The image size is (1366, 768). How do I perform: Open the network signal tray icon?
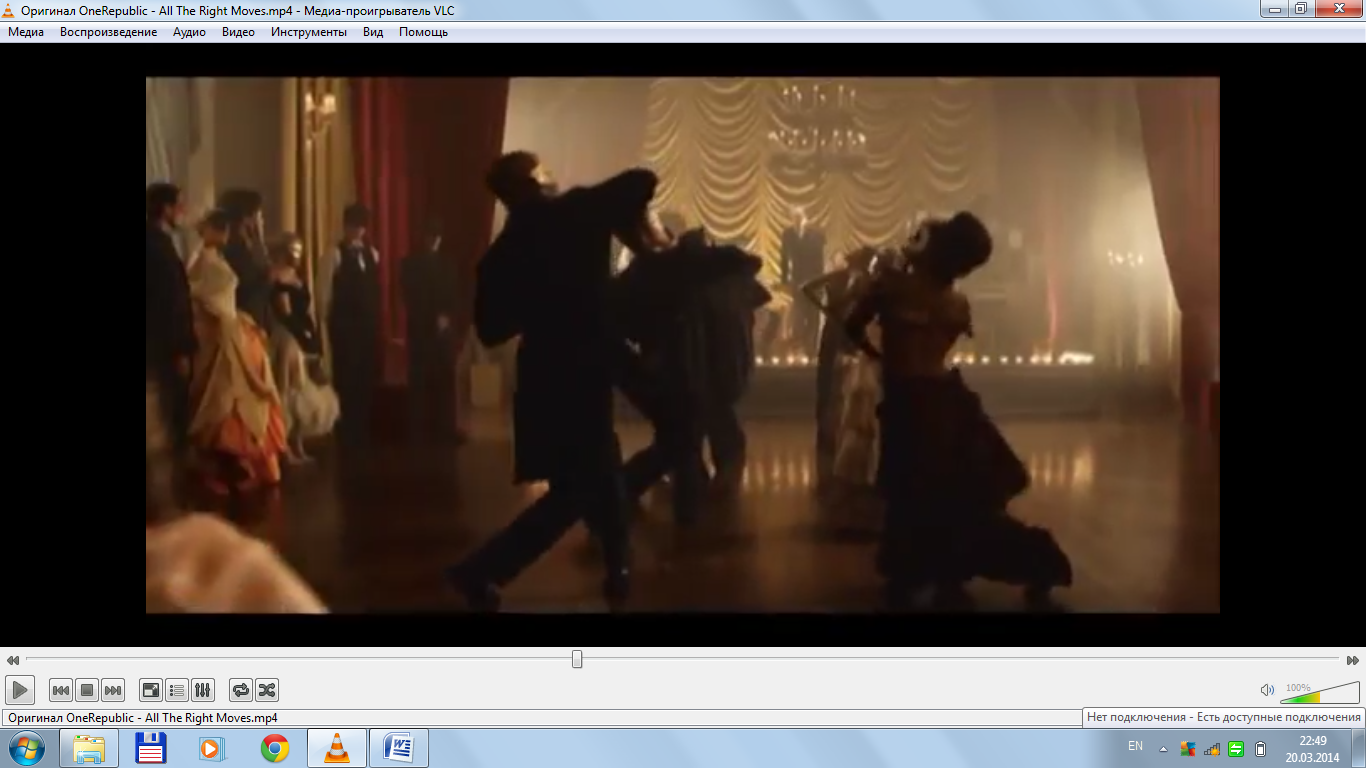pos(1212,749)
